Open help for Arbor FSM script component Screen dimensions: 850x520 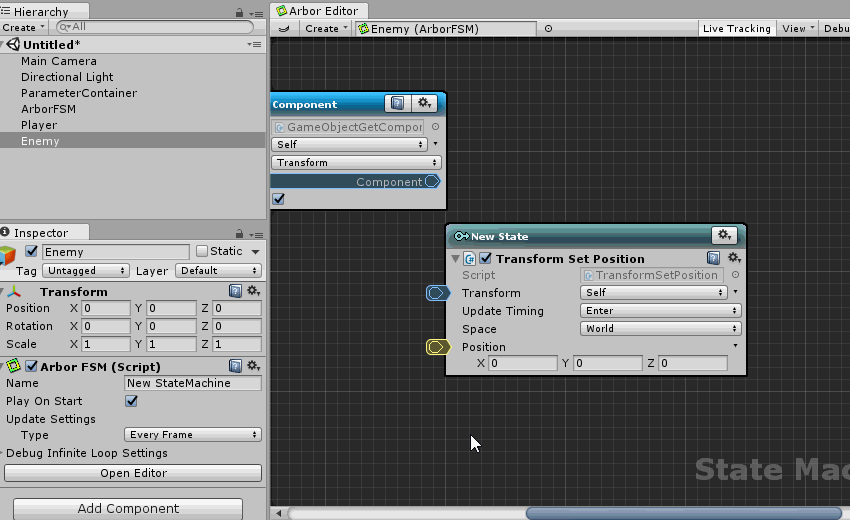coord(236,366)
